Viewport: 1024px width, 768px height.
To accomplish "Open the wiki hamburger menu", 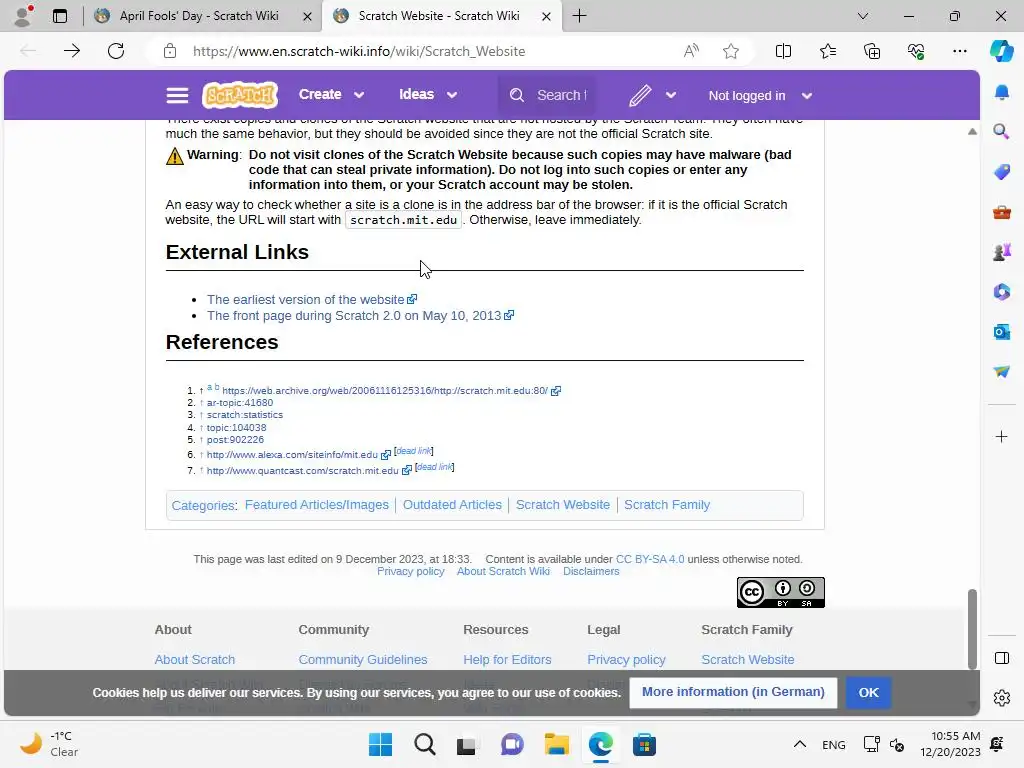I will (177, 95).
